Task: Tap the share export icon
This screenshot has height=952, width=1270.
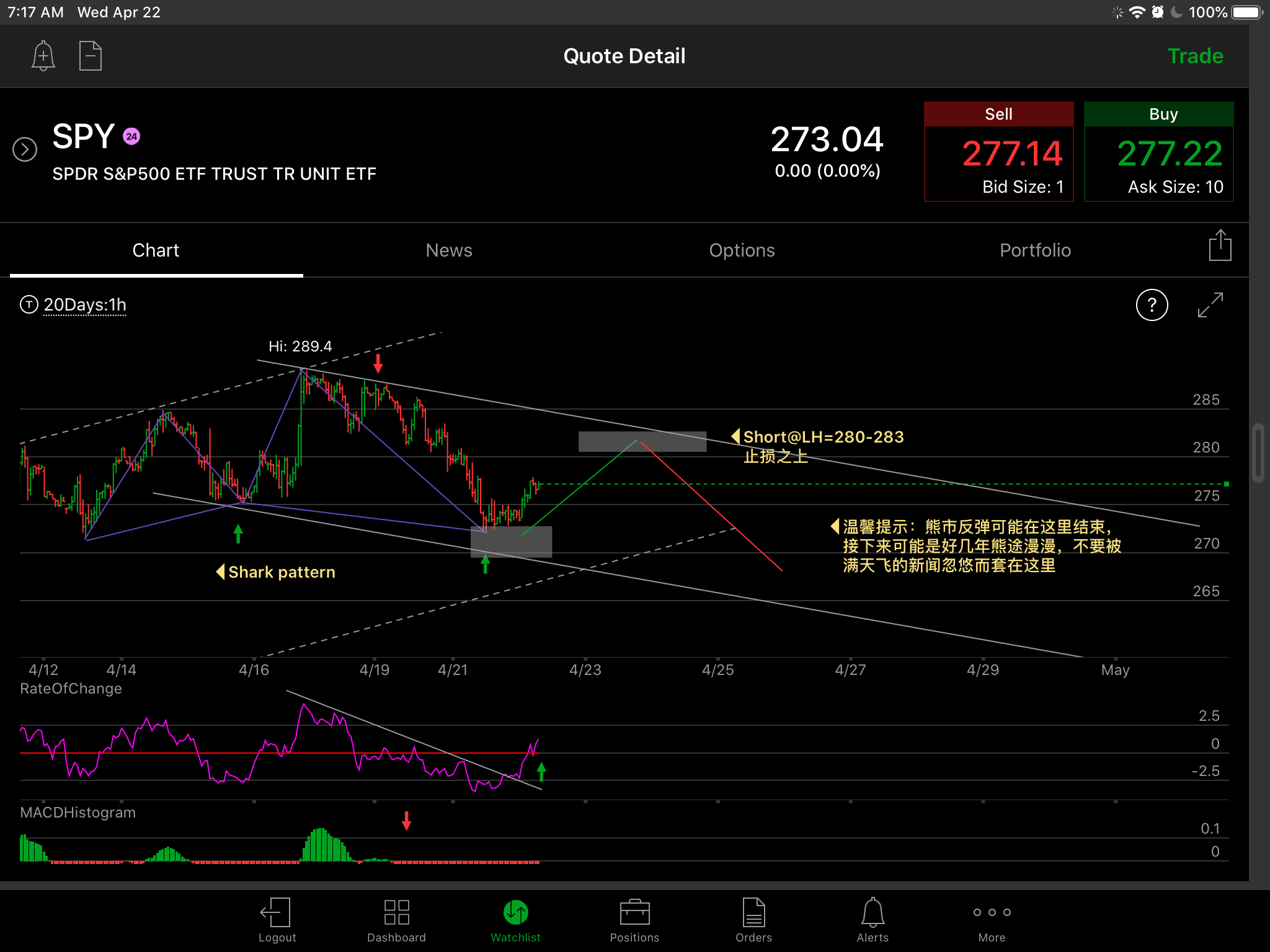Action: tap(1220, 245)
